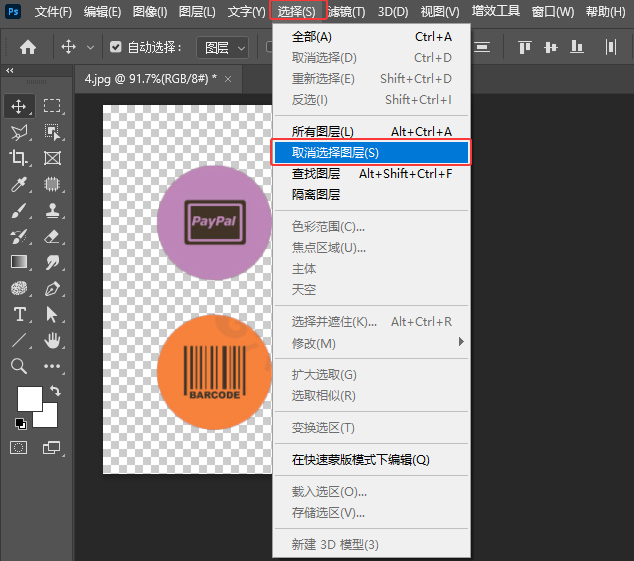
Task: Open the 滤镜(T) menu
Action: 347,12
